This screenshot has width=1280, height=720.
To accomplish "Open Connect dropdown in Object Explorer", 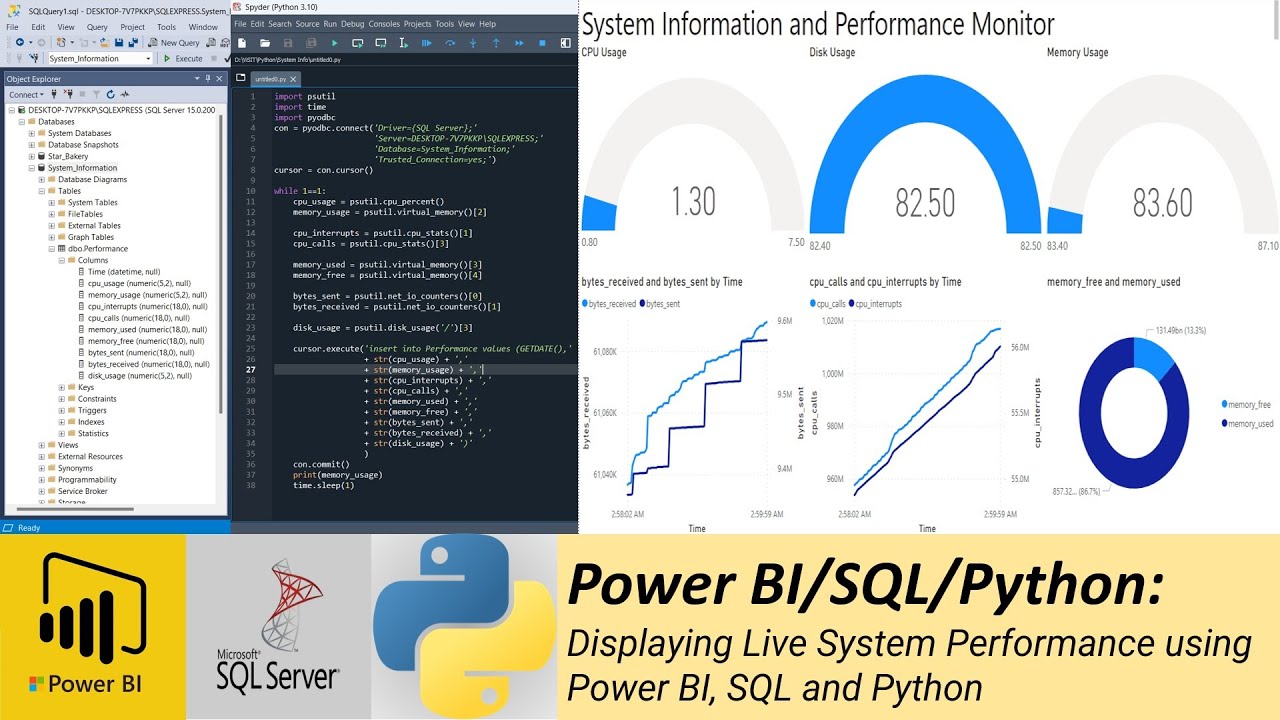I will (24, 94).
